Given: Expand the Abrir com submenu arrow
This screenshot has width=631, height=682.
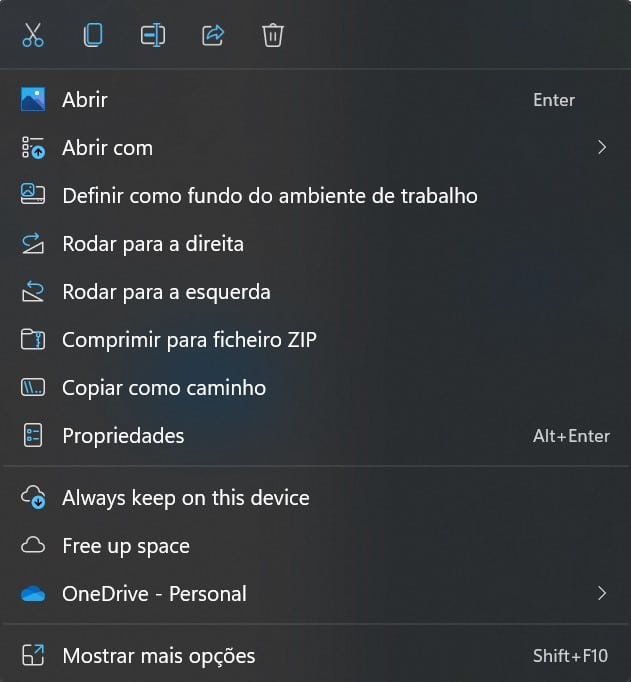Looking at the screenshot, I should tap(601, 148).
